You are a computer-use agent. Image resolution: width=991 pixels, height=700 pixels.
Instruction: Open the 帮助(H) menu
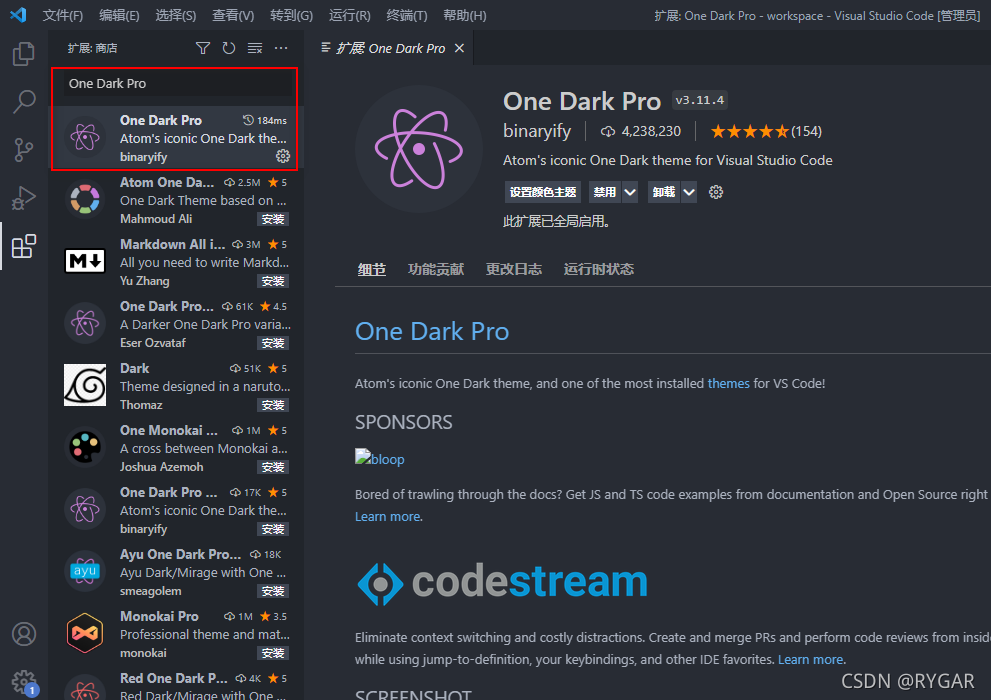pyautogui.click(x=465, y=15)
